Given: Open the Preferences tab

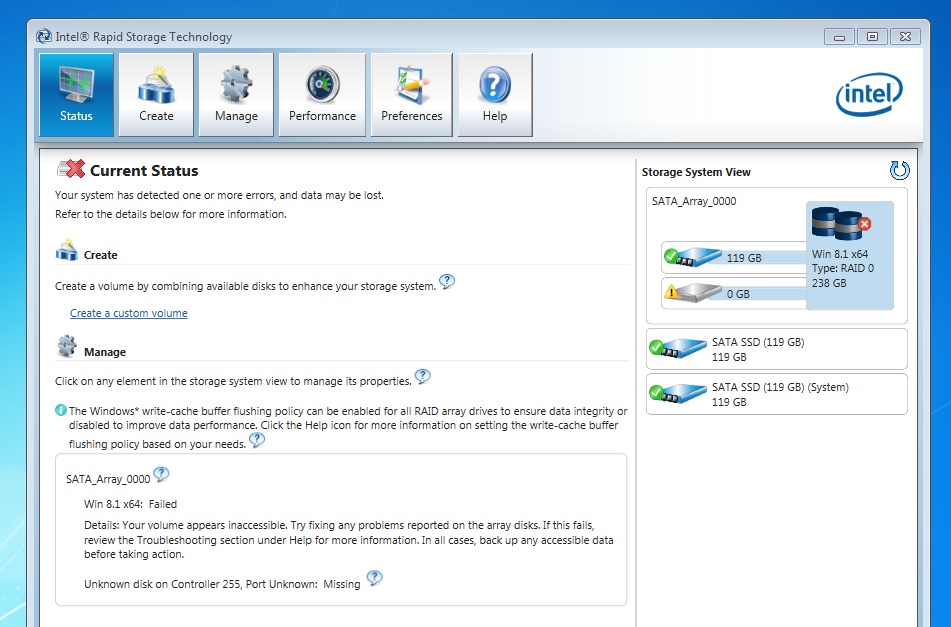Looking at the screenshot, I should point(411,95).
